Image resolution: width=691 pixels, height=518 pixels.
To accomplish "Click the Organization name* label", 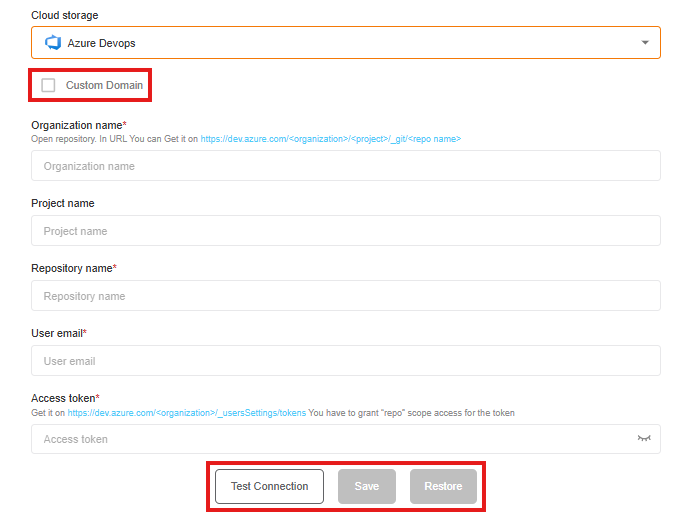I will (79, 125).
